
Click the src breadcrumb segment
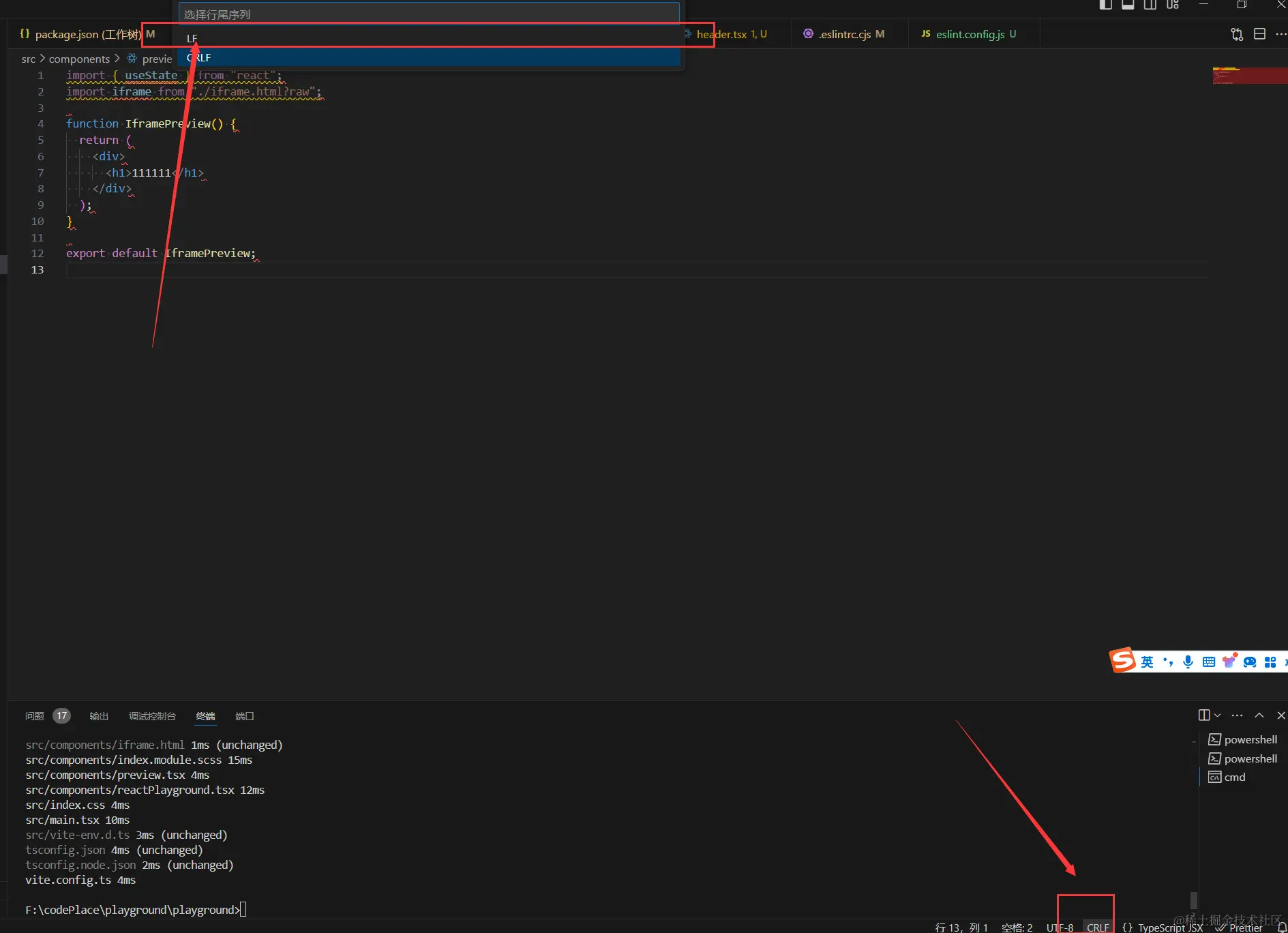click(x=28, y=59)
